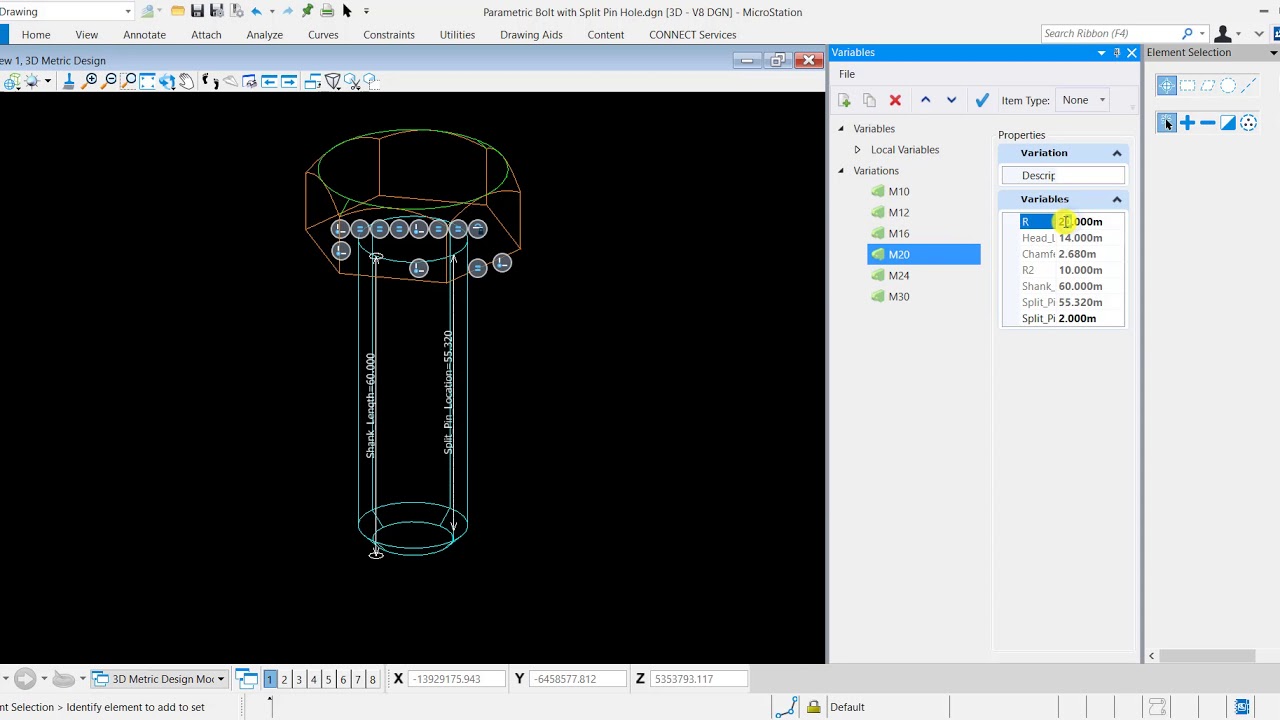Choose the Circle selection method icon
The image size is (1280, 720).
pyautogui.click(x=1228, y=86)
